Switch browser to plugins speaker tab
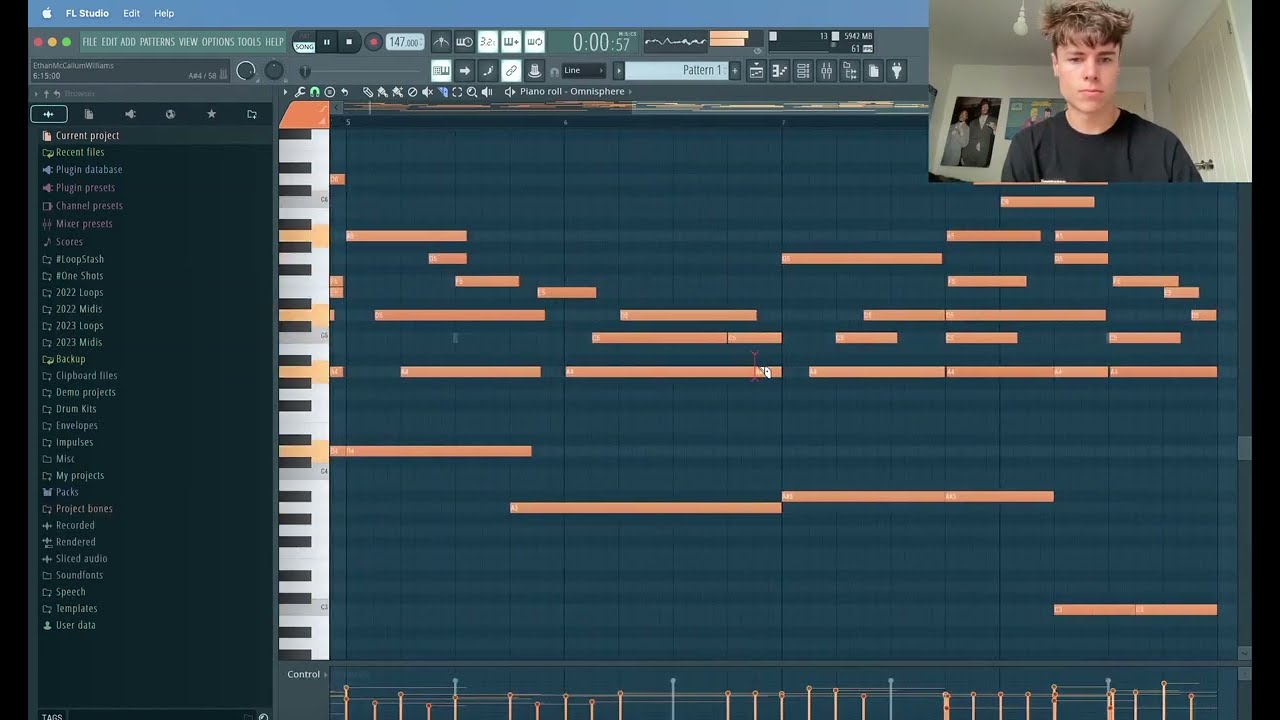The height and width of the screenshot is (720, 1280). click(x=129, y=114)
